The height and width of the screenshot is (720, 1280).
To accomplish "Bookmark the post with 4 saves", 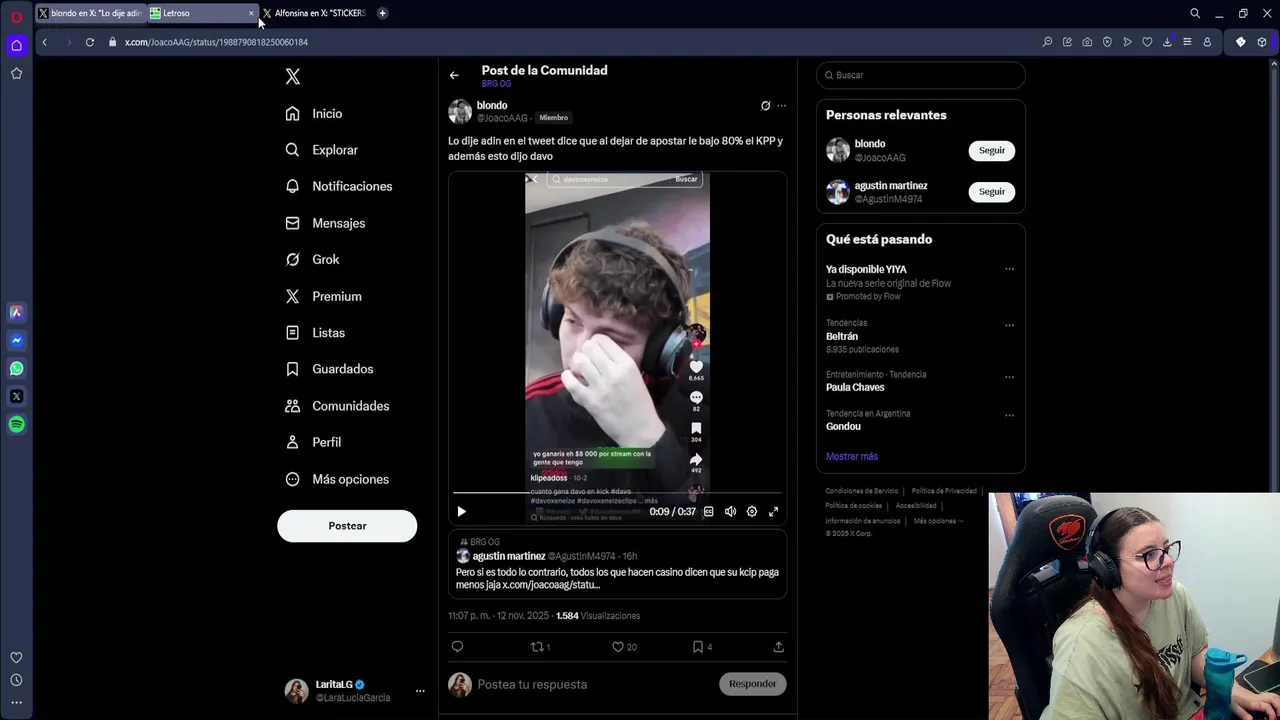I will (x=702, y=647).
